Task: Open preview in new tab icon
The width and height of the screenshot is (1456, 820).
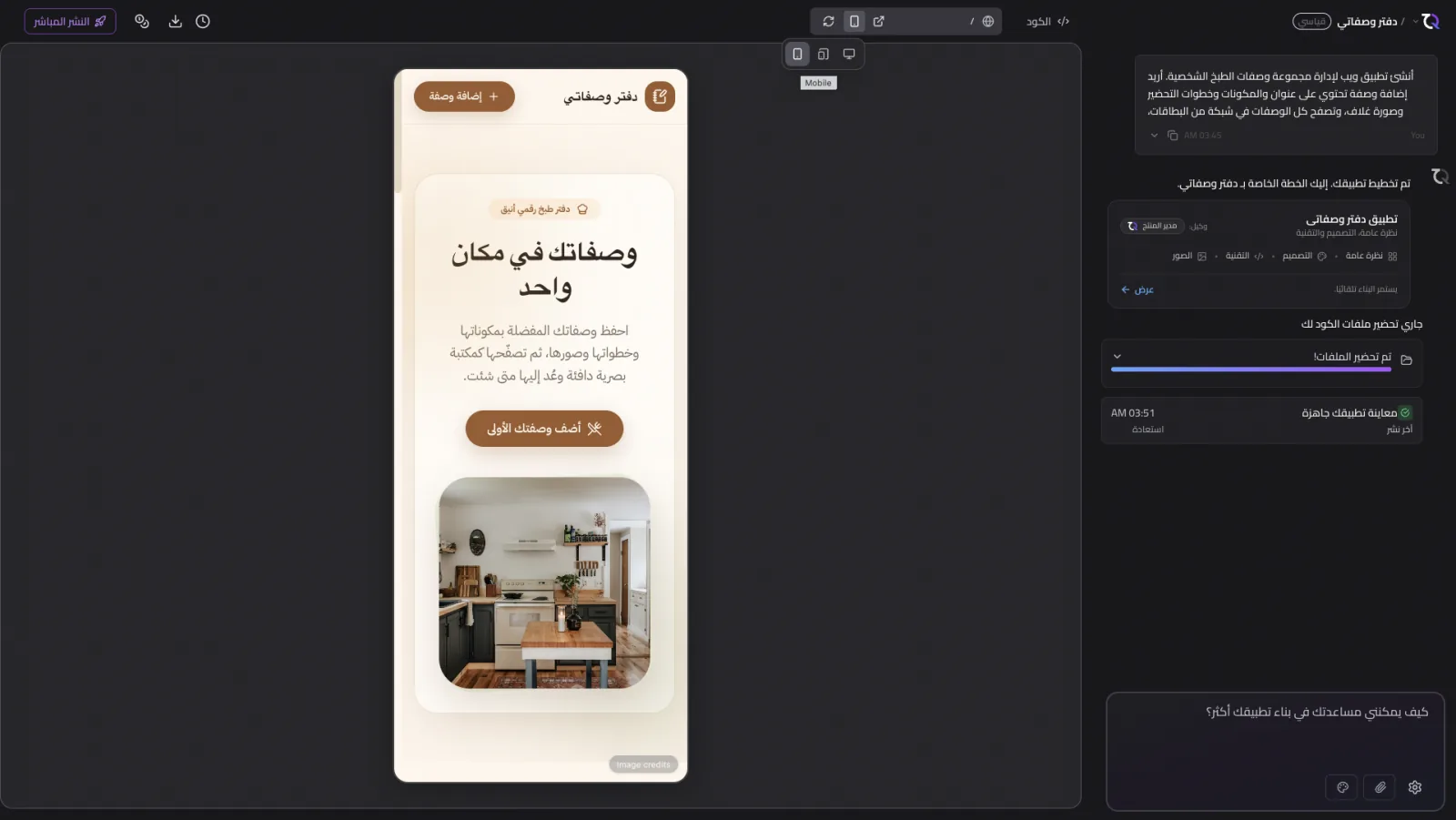Action: (x=879, y=21)
